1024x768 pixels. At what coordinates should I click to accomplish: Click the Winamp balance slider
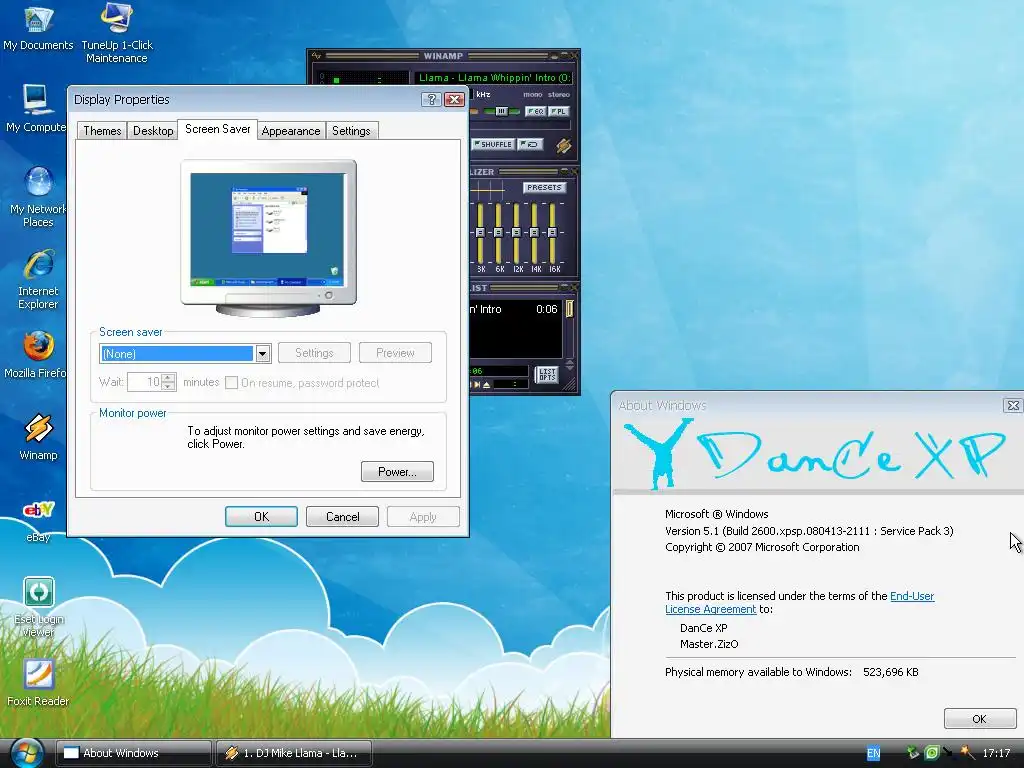tap(502, 112)
